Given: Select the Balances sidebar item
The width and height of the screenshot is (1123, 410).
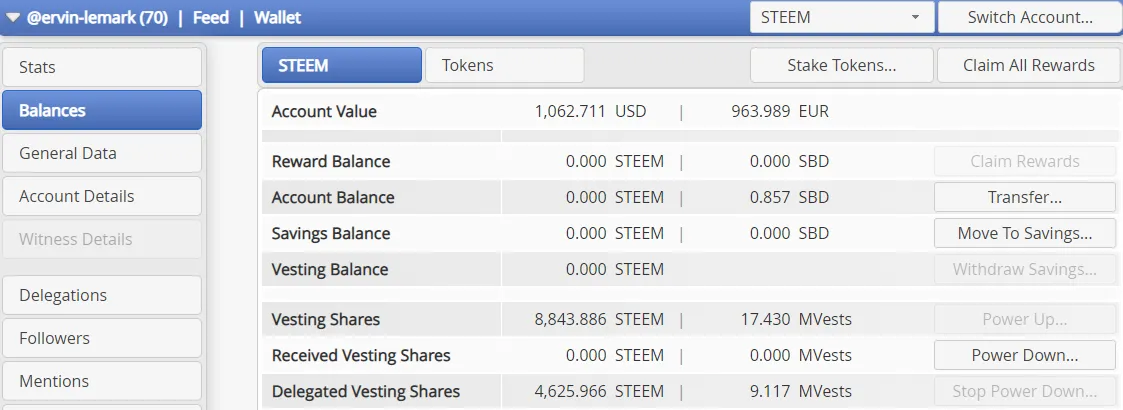Looking at the screenshot, I should pyautogui.click(x=102, y=110).
